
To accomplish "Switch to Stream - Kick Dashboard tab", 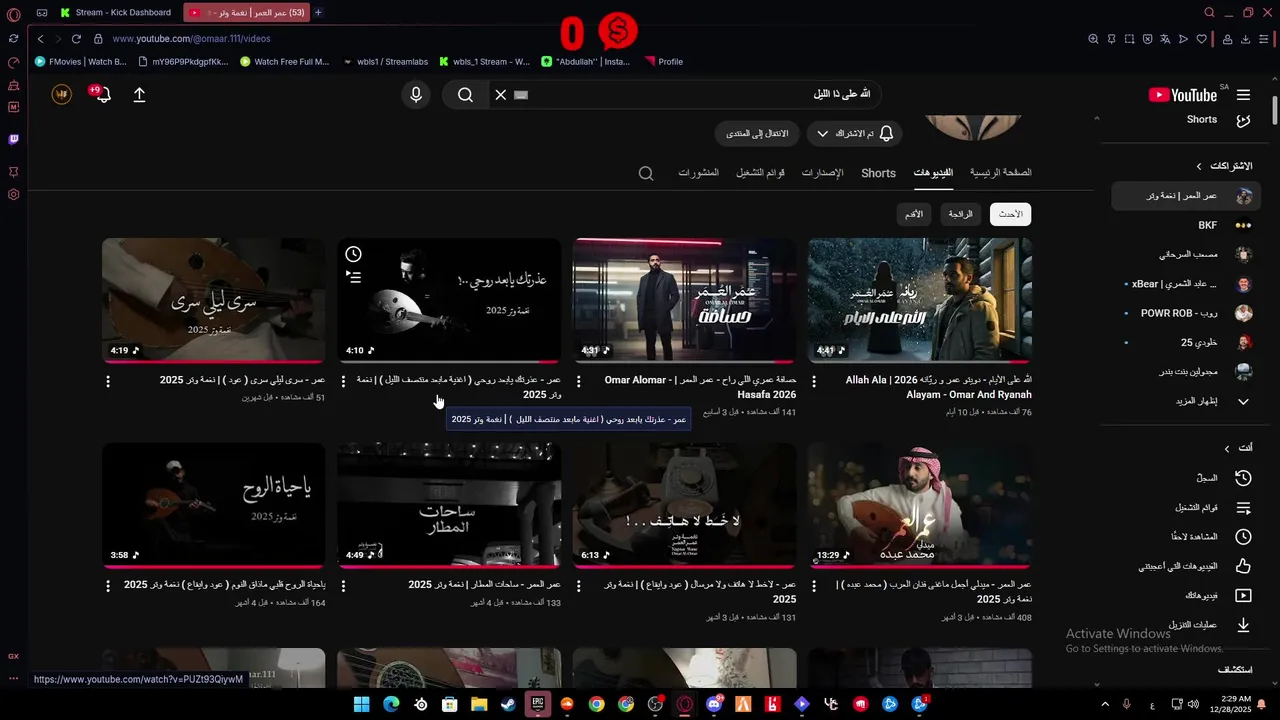I will coord(117,13).
